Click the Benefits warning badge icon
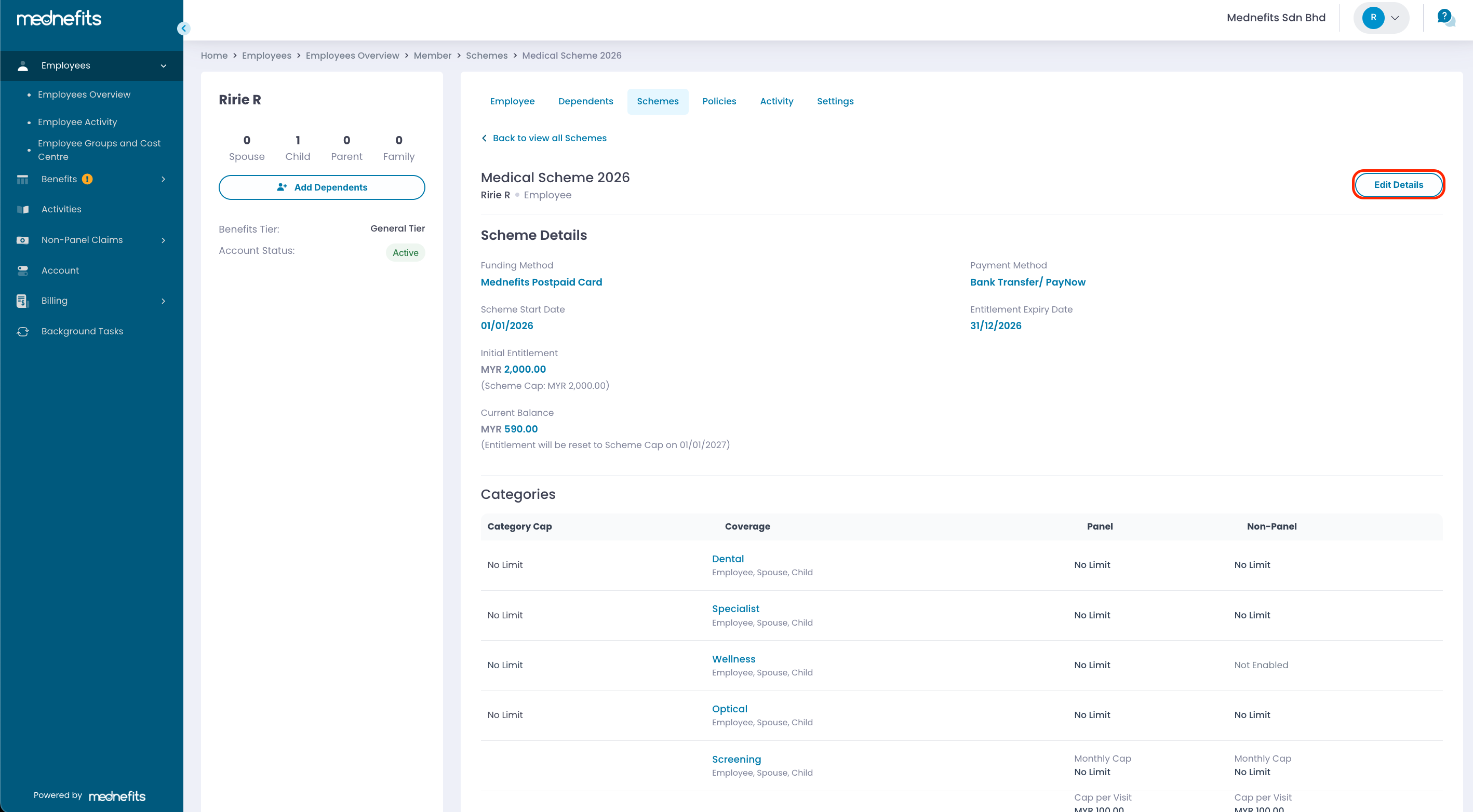 87,179
